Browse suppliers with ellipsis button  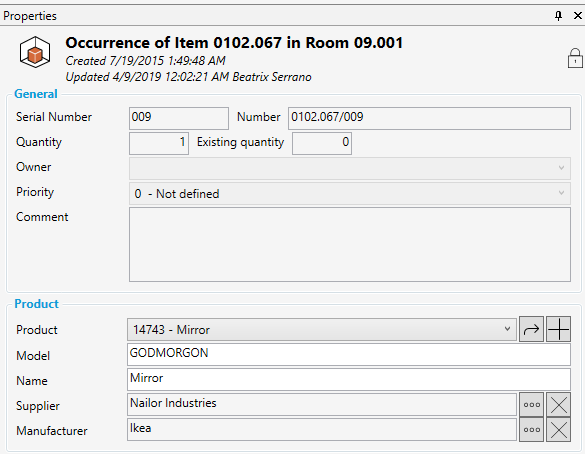click(531, 404)
